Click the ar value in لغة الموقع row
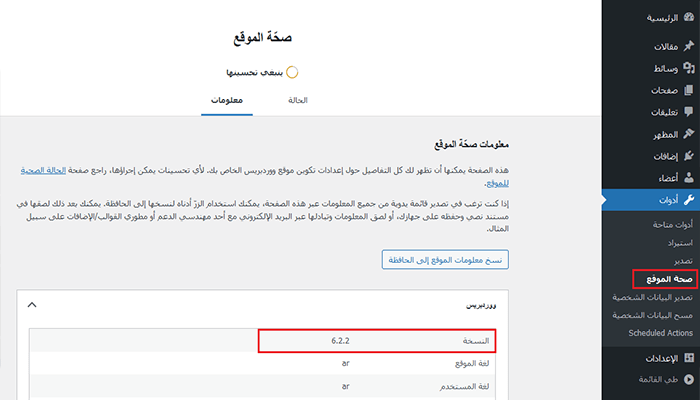 click(346, 363)
